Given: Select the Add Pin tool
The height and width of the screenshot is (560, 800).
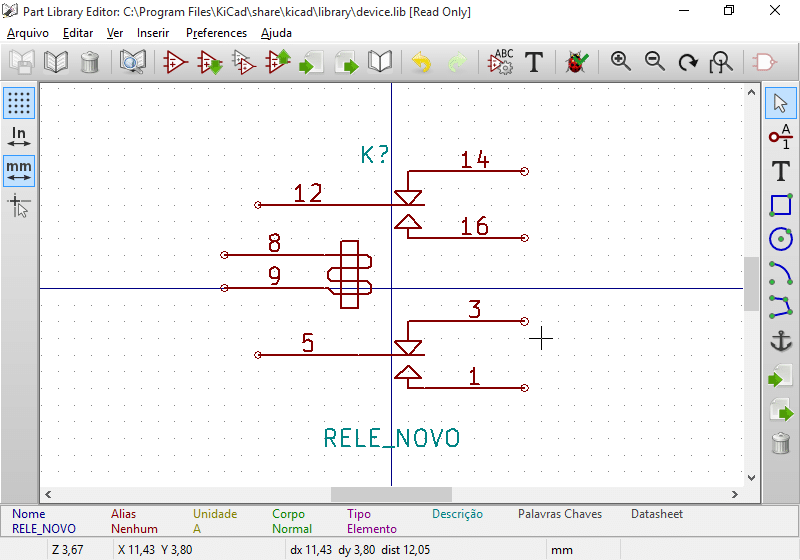Looking at the screenshot, I should (781, 135).
